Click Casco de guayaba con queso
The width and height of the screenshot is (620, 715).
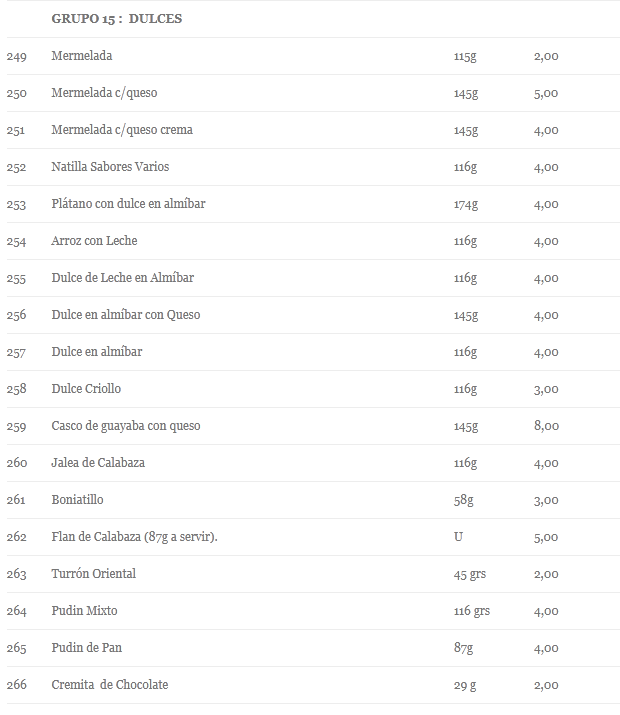[126, 425]
